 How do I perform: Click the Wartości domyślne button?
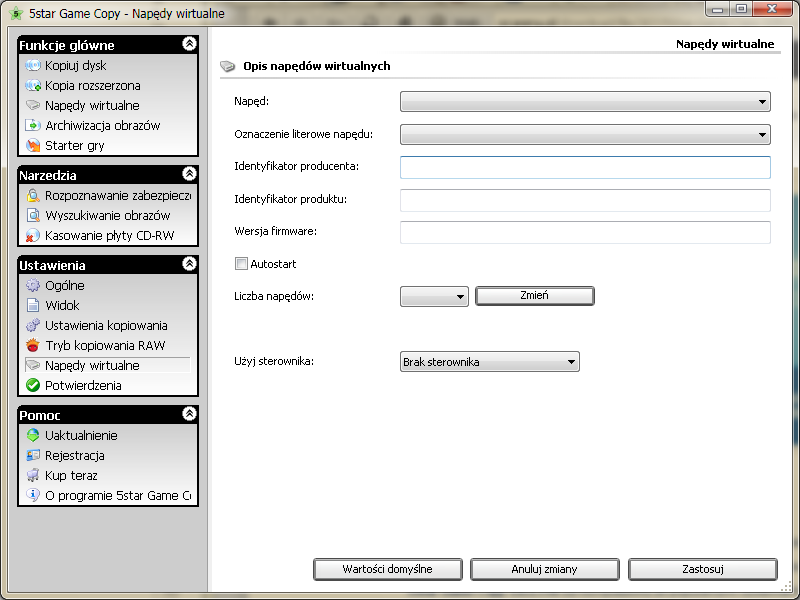[x=388, y=569]
